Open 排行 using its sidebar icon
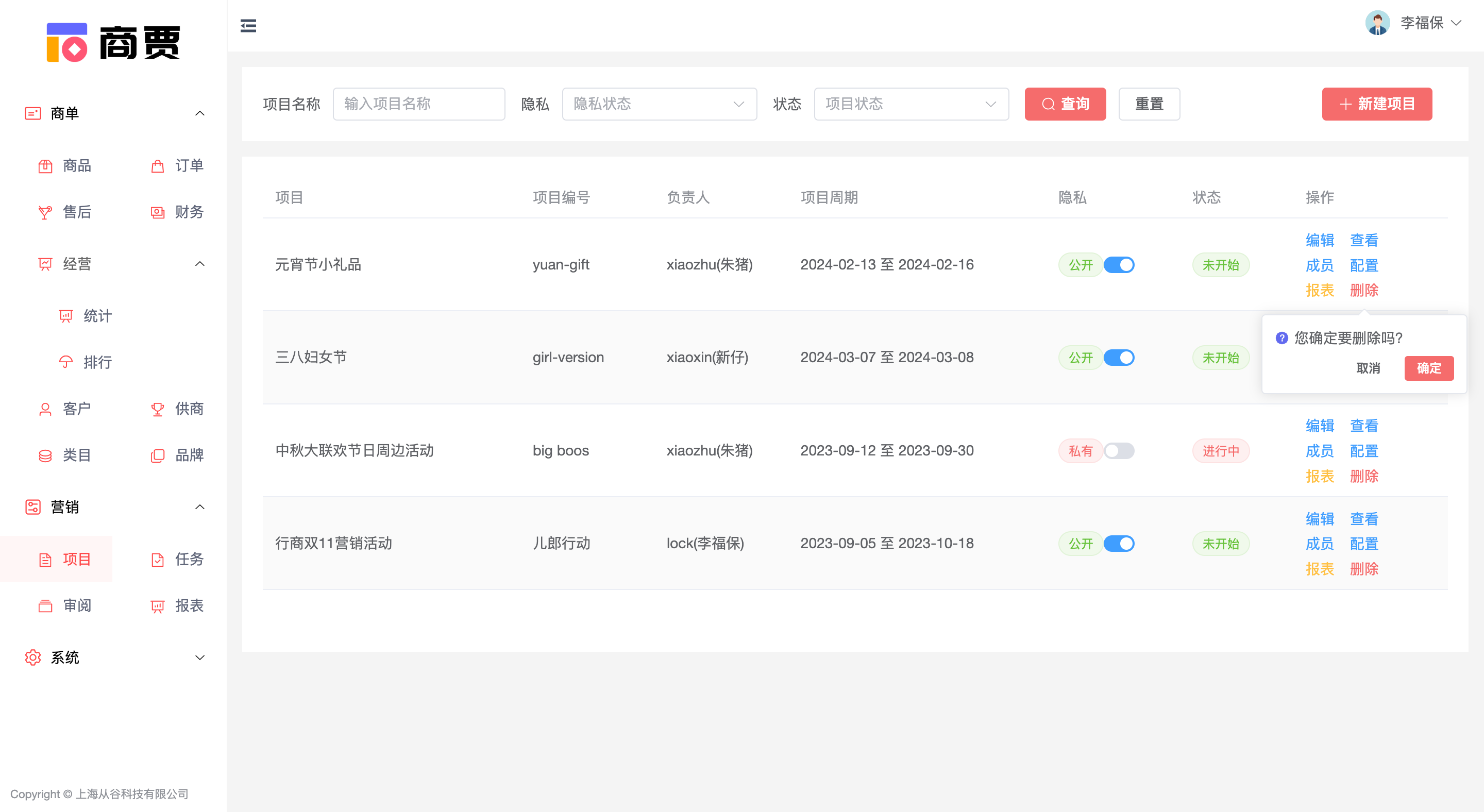The image size is (1484, 812). point(65,362)
